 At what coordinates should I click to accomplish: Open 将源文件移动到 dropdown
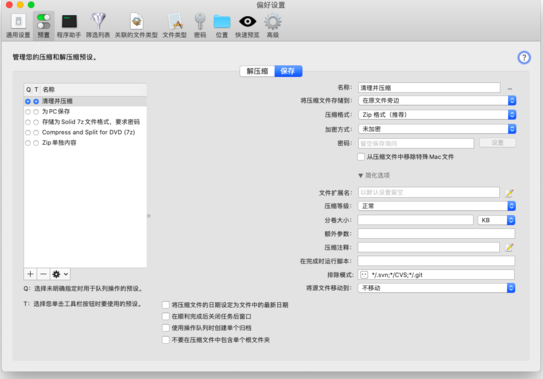click(x=437, y=288)
